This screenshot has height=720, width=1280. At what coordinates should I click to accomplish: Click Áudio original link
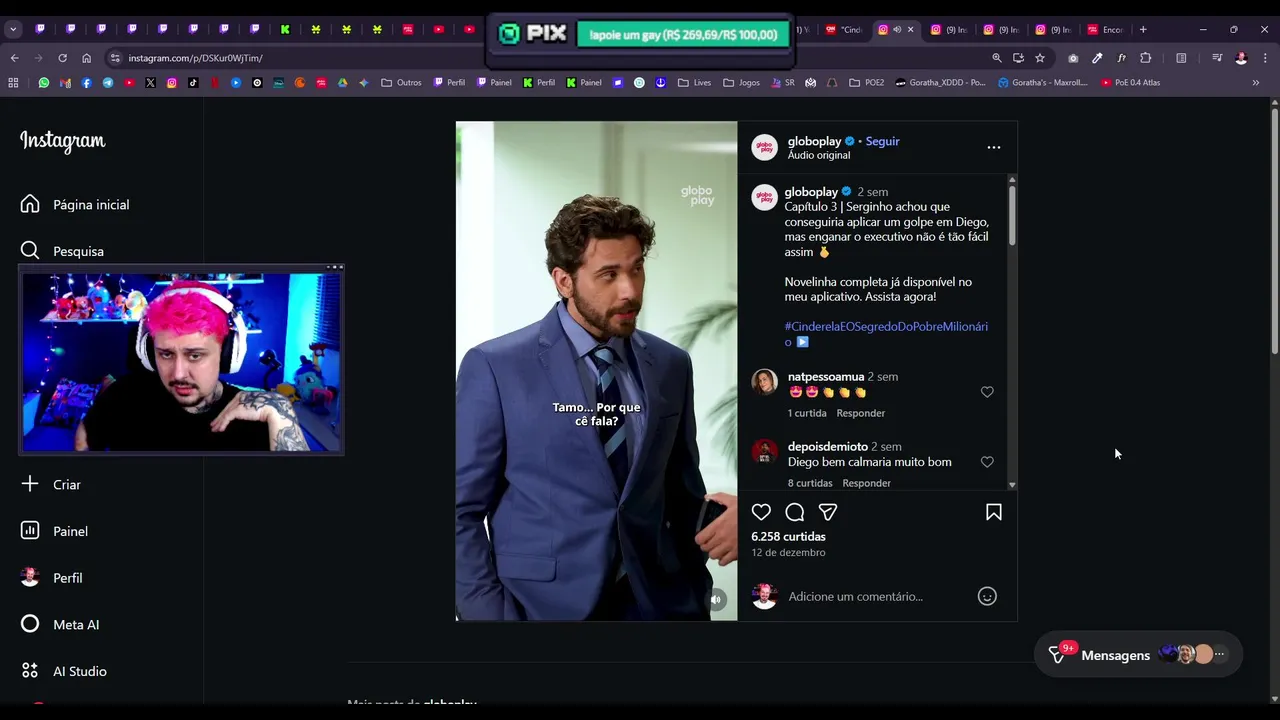(x=819, y=155)
